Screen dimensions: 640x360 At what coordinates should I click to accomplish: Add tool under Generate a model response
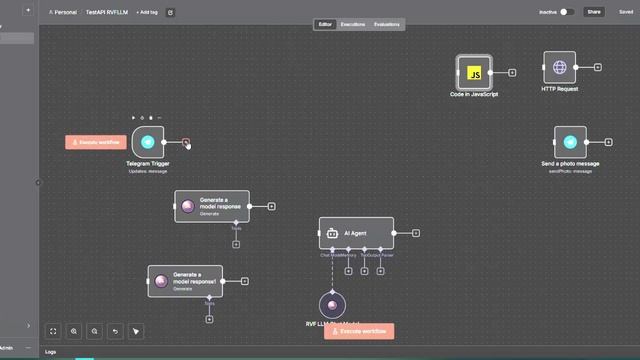236,244
